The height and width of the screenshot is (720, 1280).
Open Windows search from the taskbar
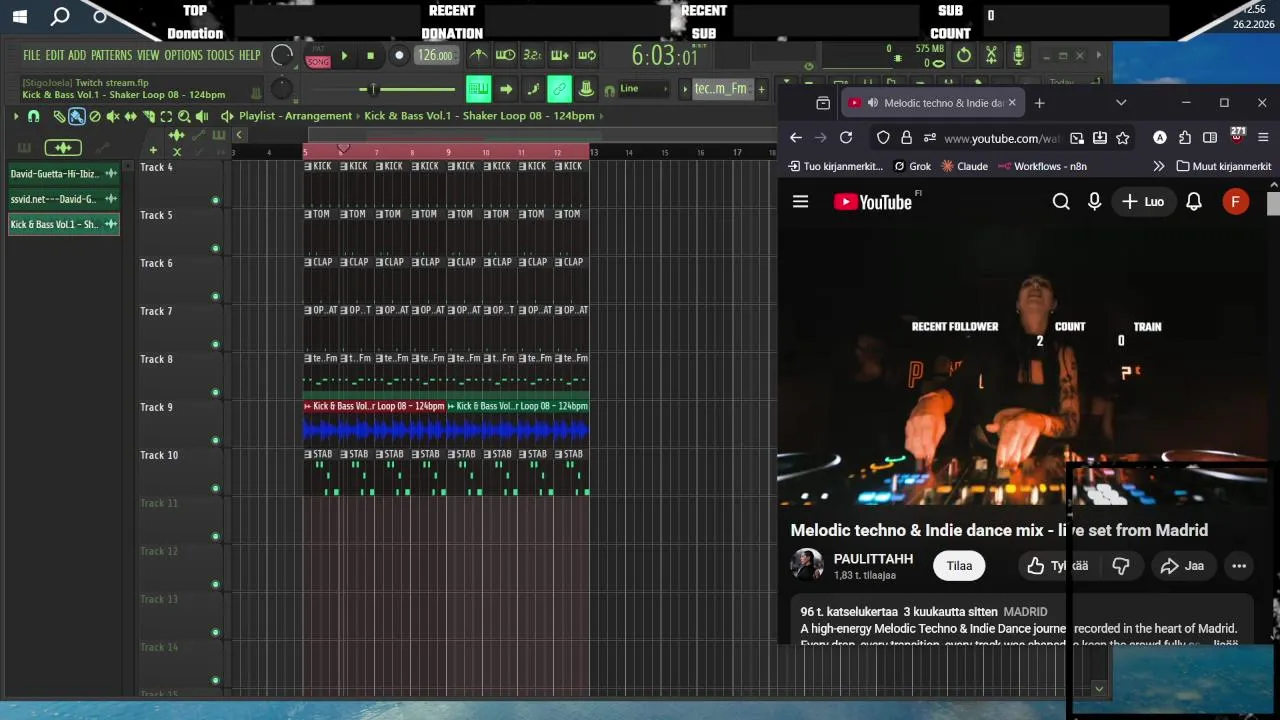tap(60, 16)
